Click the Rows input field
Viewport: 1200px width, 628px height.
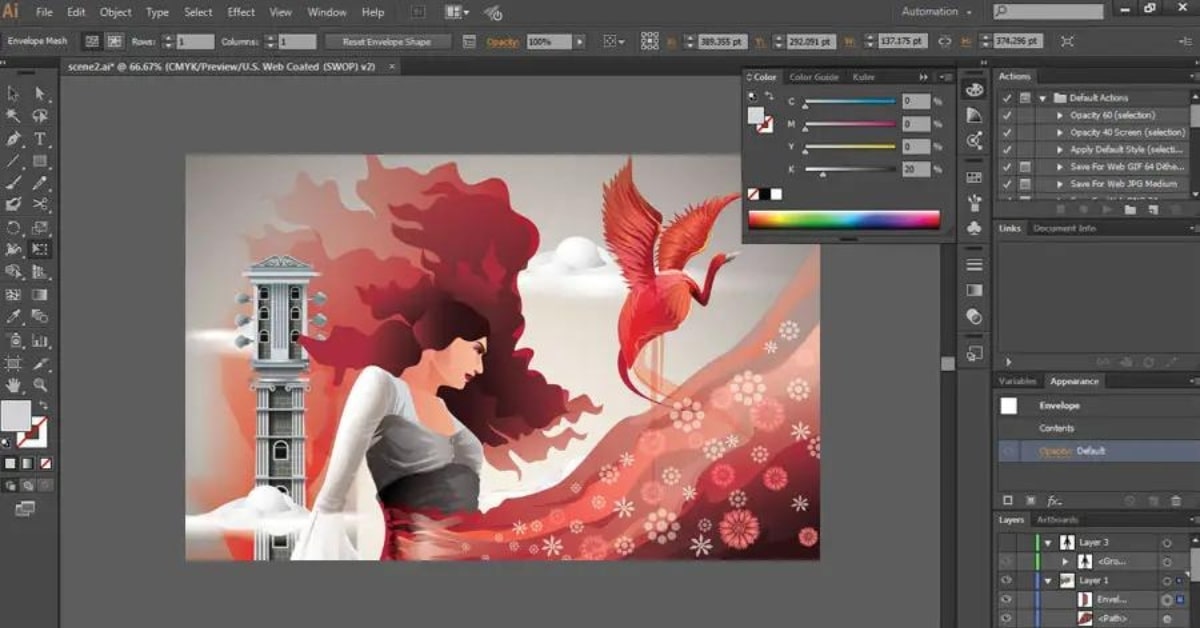[195, 42]
